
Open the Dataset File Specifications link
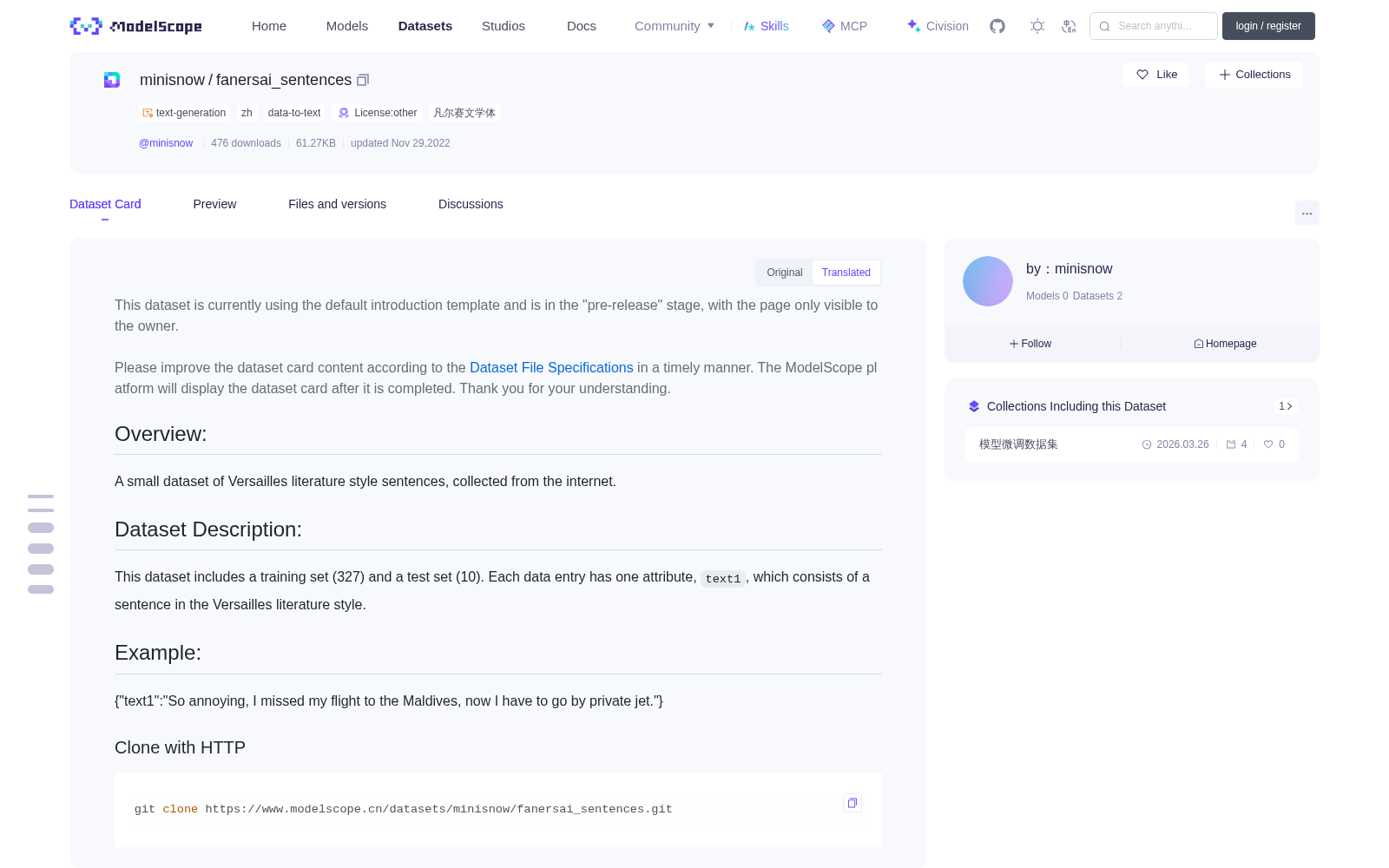point(551,367)
